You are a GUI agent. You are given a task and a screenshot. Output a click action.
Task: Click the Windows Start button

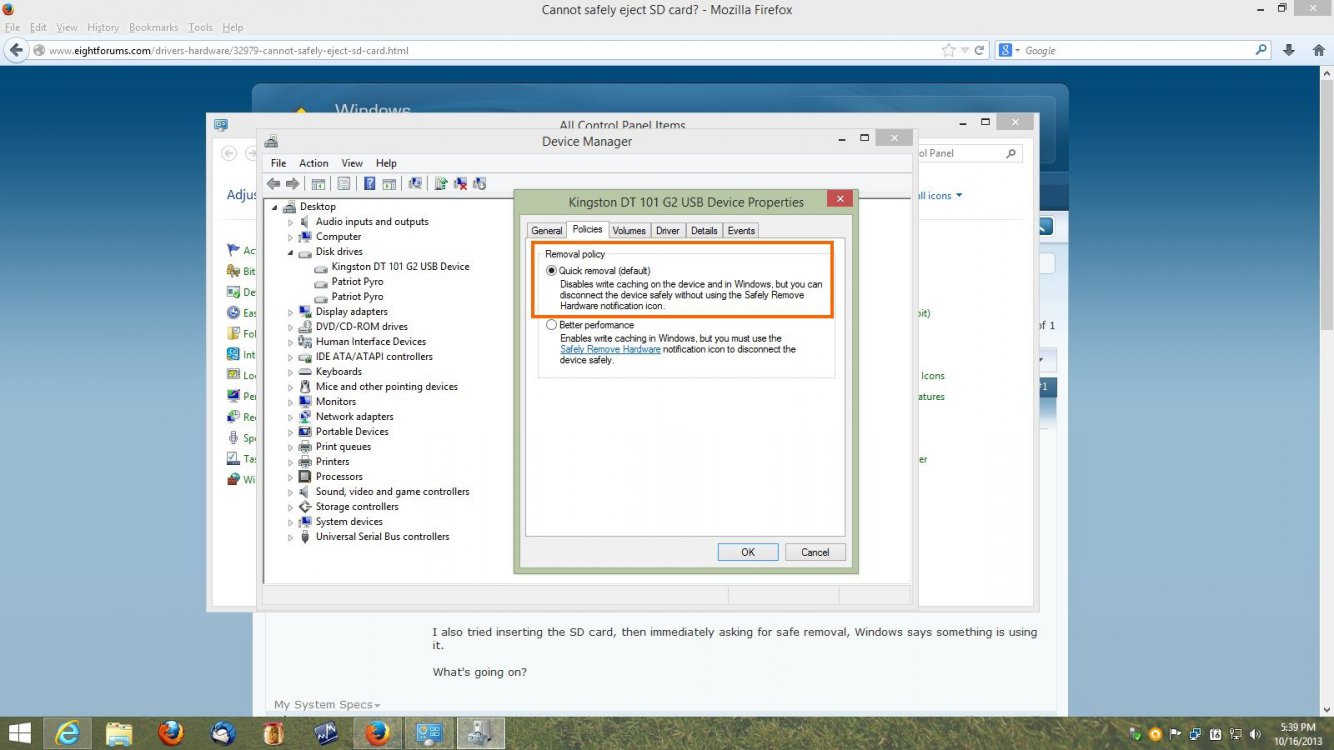tap(19, 733)
